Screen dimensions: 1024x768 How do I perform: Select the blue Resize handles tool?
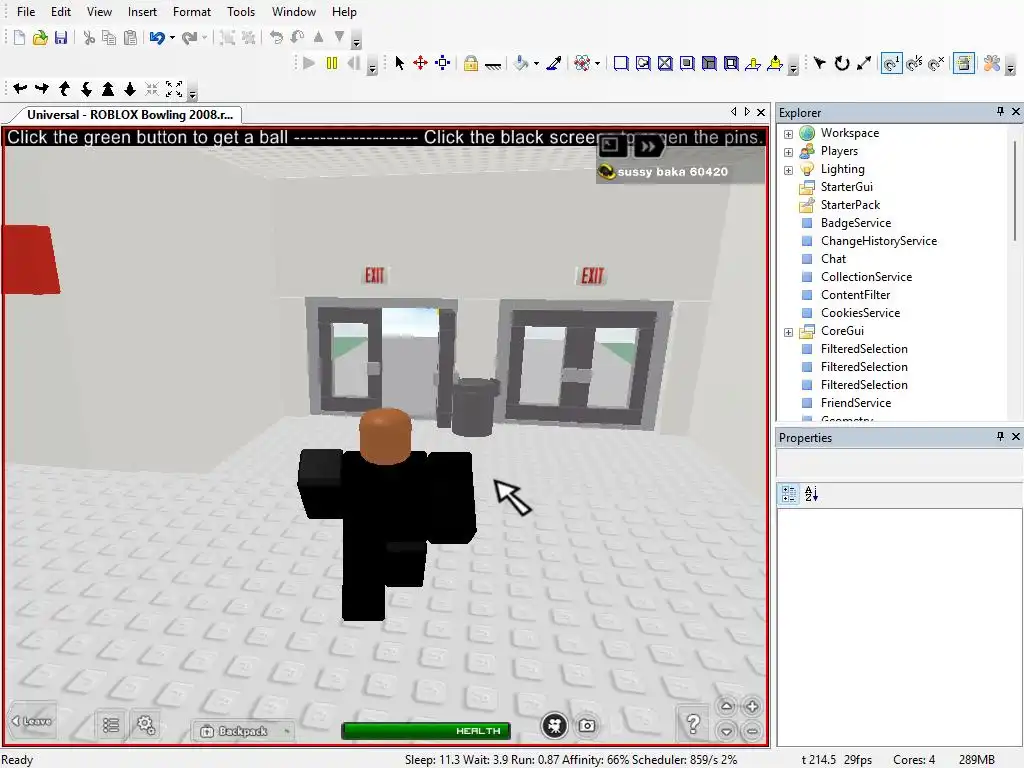click(443, 63)
